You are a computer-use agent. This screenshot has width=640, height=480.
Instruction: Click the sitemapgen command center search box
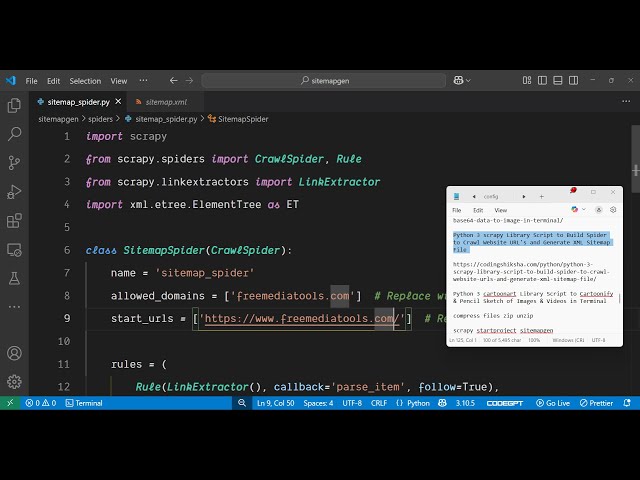pyautogui.click(x=324, y=80)
